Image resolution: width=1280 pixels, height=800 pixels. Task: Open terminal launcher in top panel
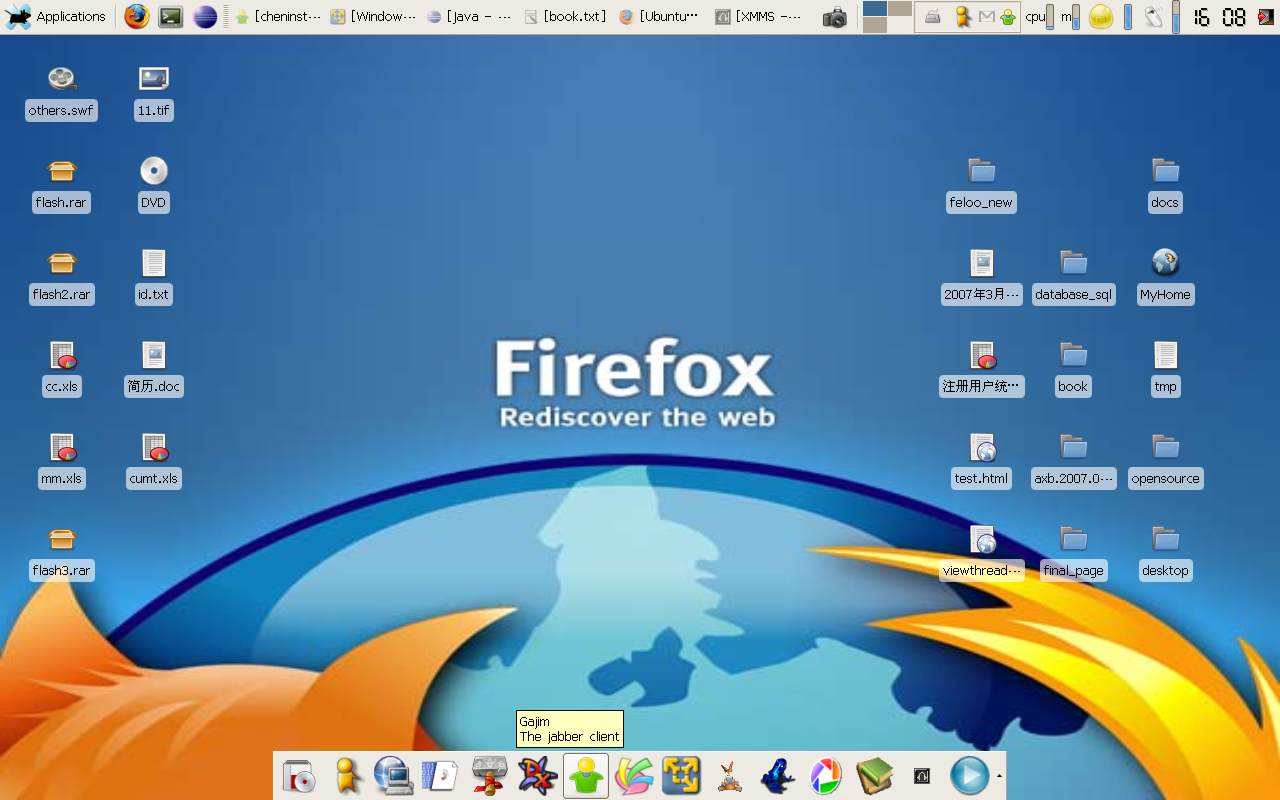tap(171, 17)
